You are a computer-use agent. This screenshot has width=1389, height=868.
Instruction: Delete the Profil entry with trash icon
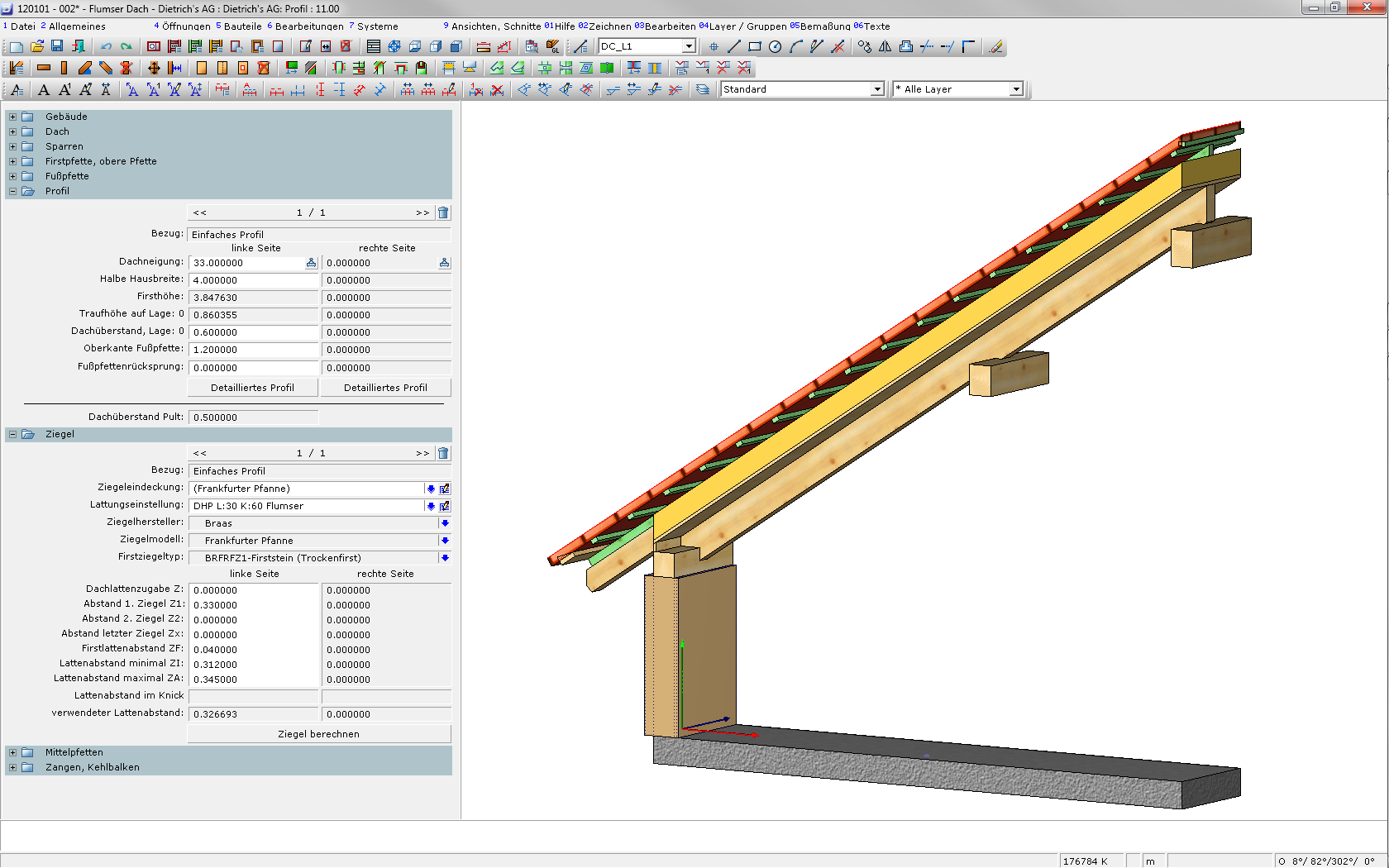point(443,212)
